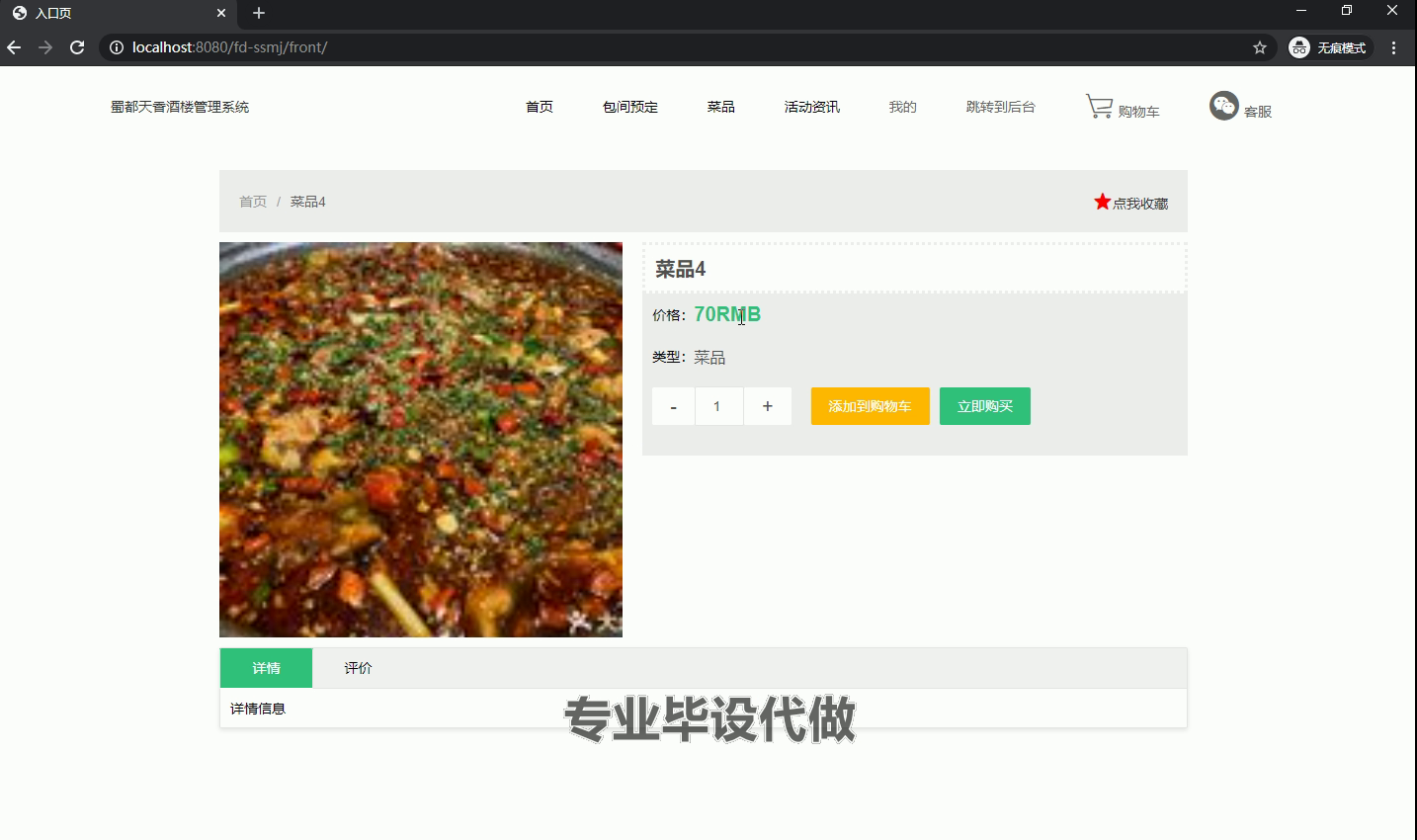Select the 入口页 browser tab

click(x=119, y=13)
